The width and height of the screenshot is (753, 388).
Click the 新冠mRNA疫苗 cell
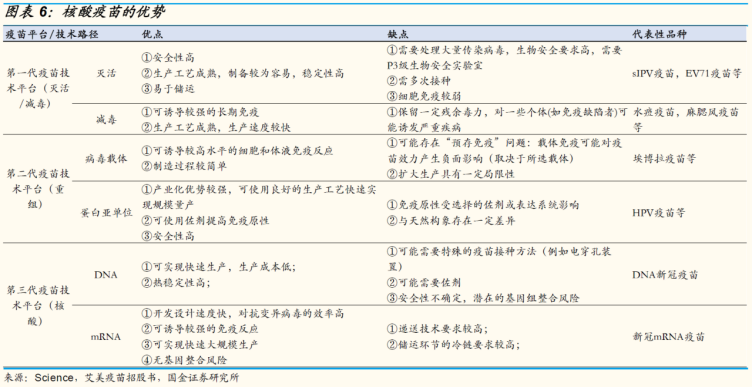(668, 337)
